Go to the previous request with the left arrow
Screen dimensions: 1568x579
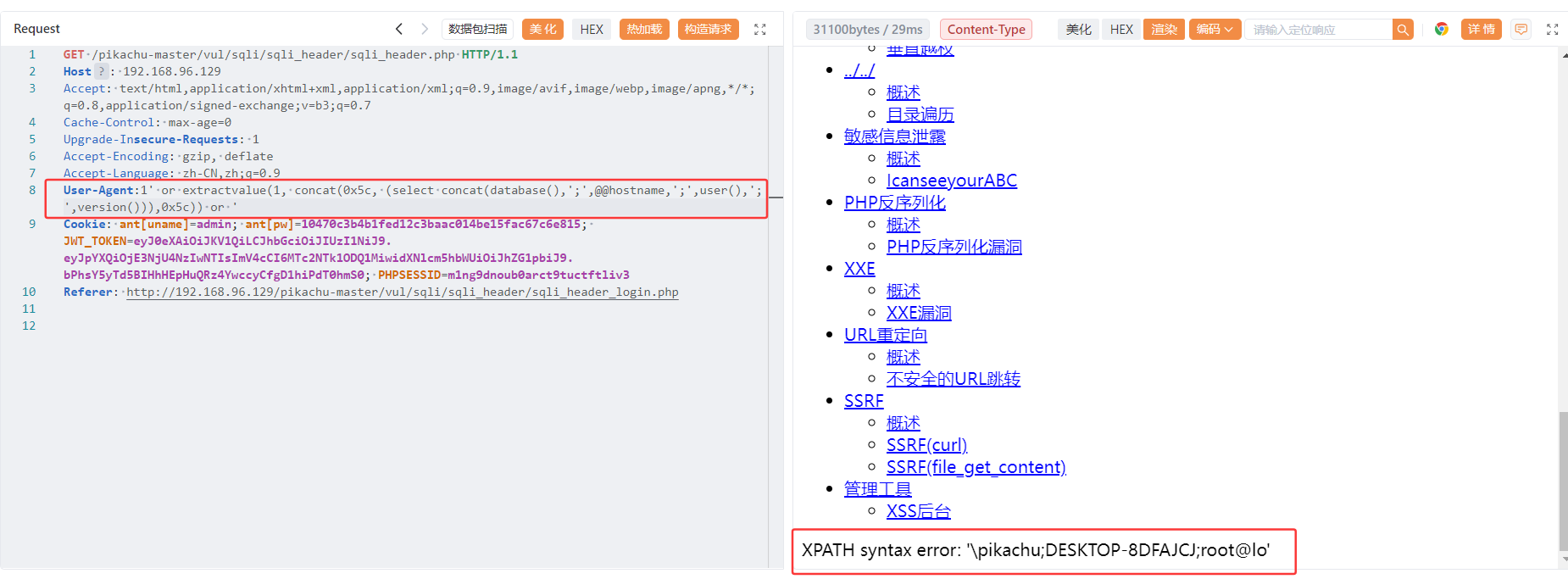[x=398, y=29]
